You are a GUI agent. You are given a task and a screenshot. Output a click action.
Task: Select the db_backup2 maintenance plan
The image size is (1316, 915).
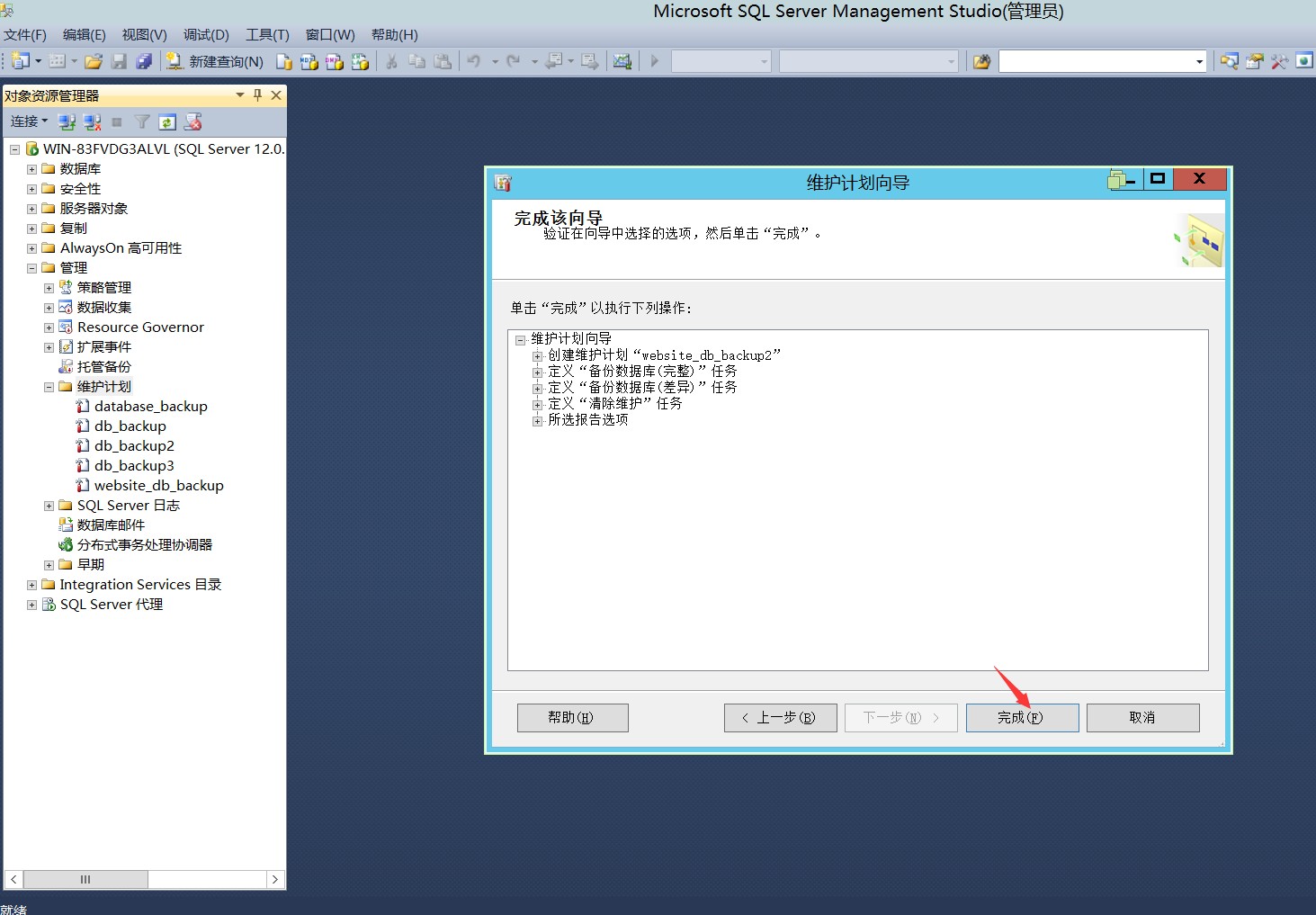coord(134,445)
